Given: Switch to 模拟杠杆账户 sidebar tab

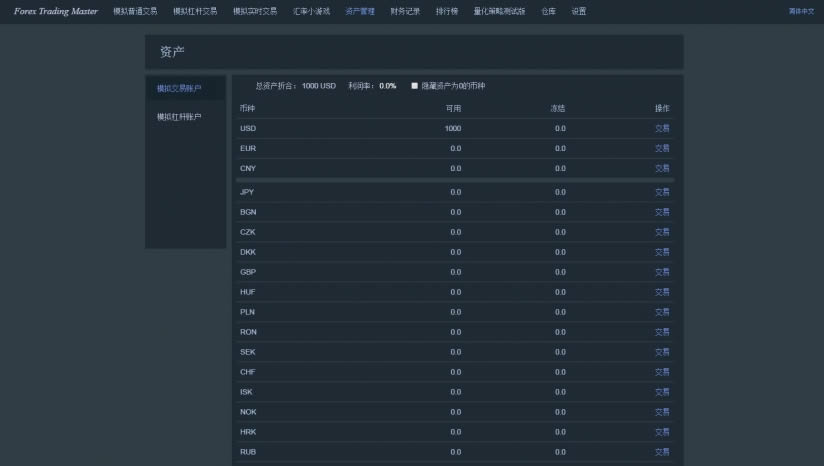Looking at the screenshot, I should [x=179, y=117].
